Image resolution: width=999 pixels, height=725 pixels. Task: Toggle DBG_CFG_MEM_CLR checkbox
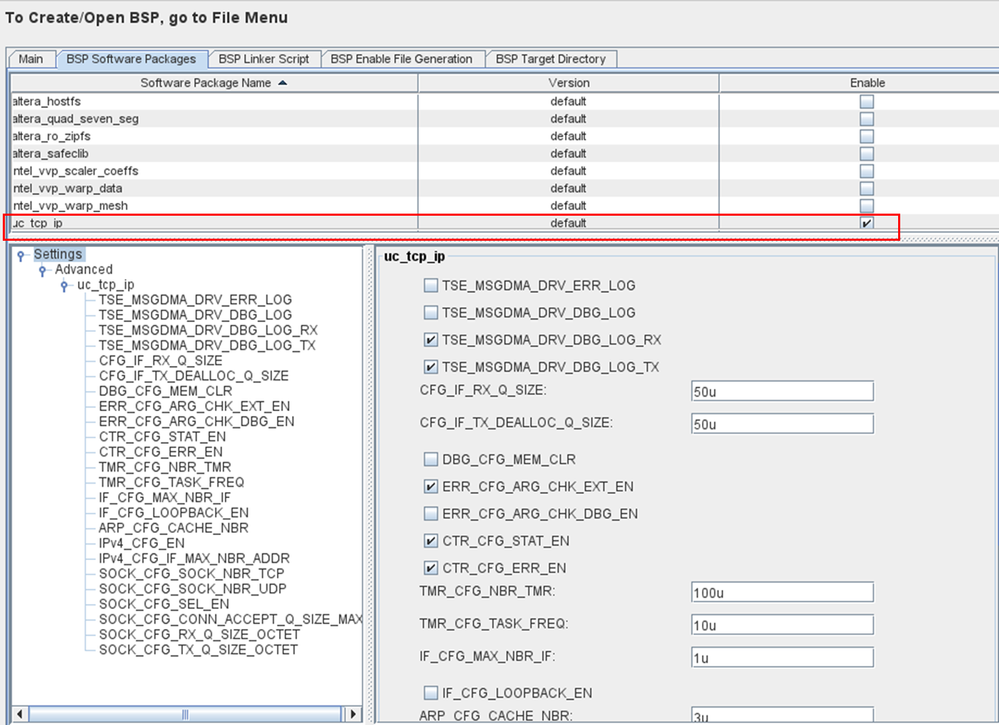(x=431, y=460)
